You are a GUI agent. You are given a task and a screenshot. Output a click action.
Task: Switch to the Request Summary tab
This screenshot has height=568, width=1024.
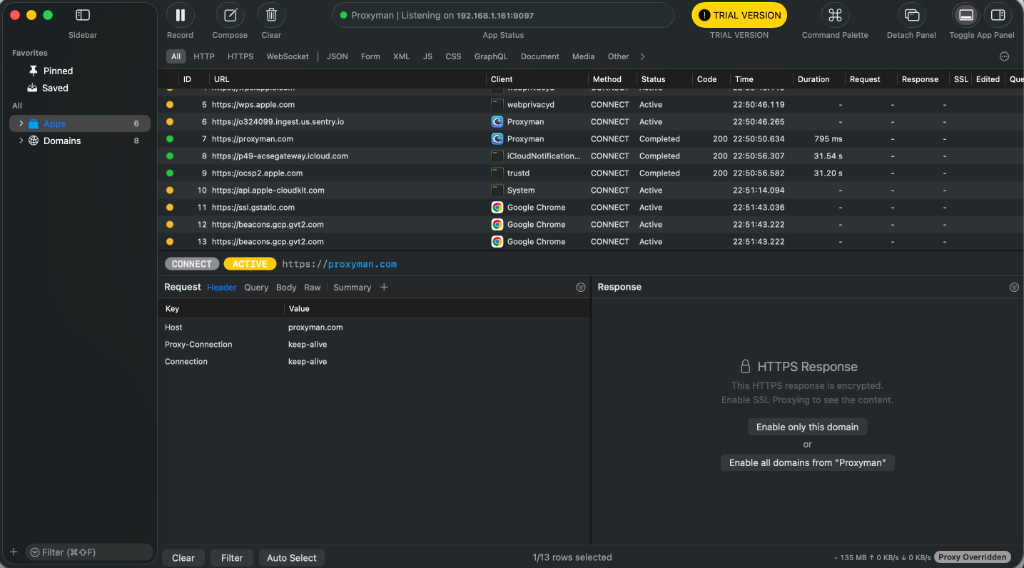[x=352, y=287]
